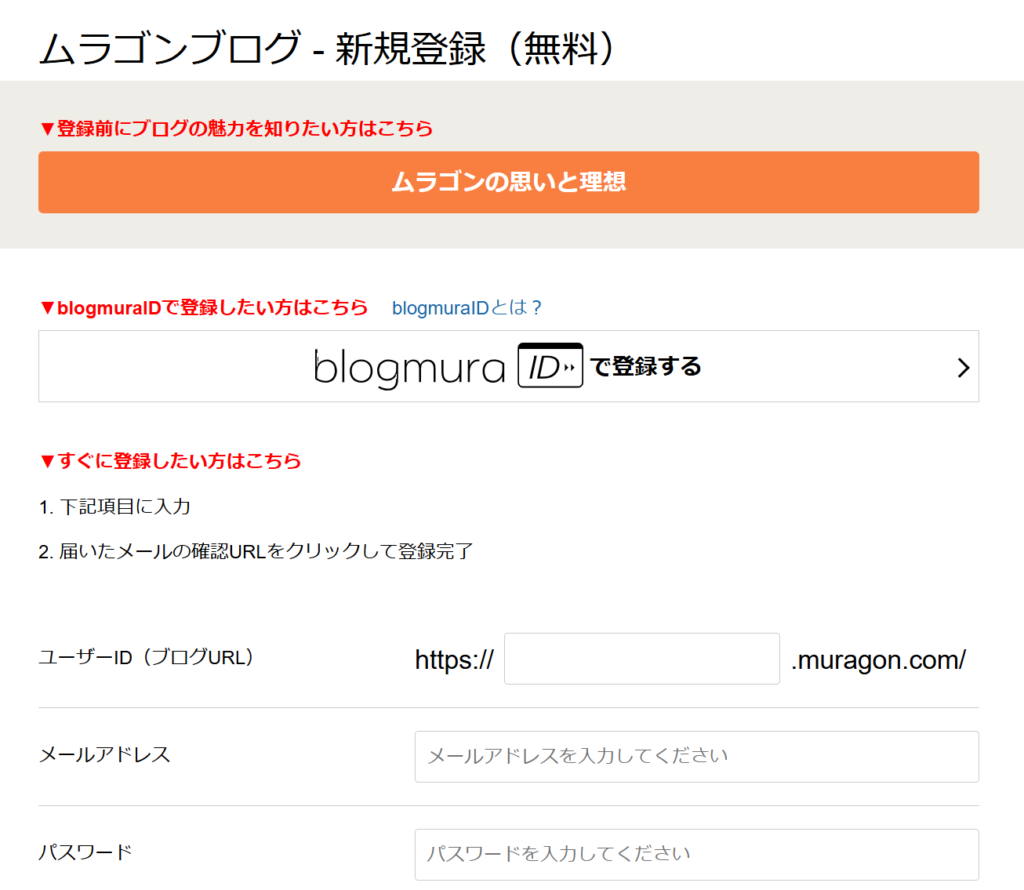Click the https:// prefix text

click(x=454, y=660)
